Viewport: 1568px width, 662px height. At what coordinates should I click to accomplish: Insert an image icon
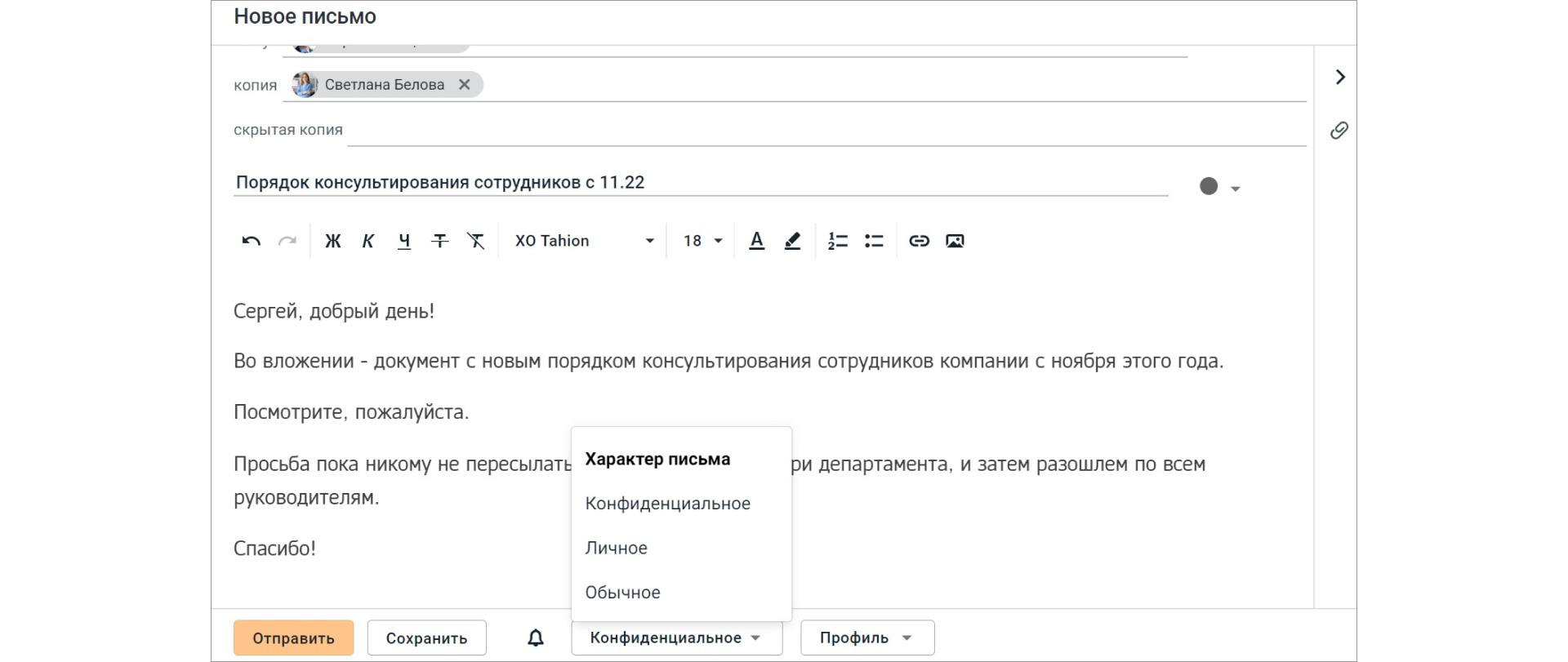coord(955,241)
